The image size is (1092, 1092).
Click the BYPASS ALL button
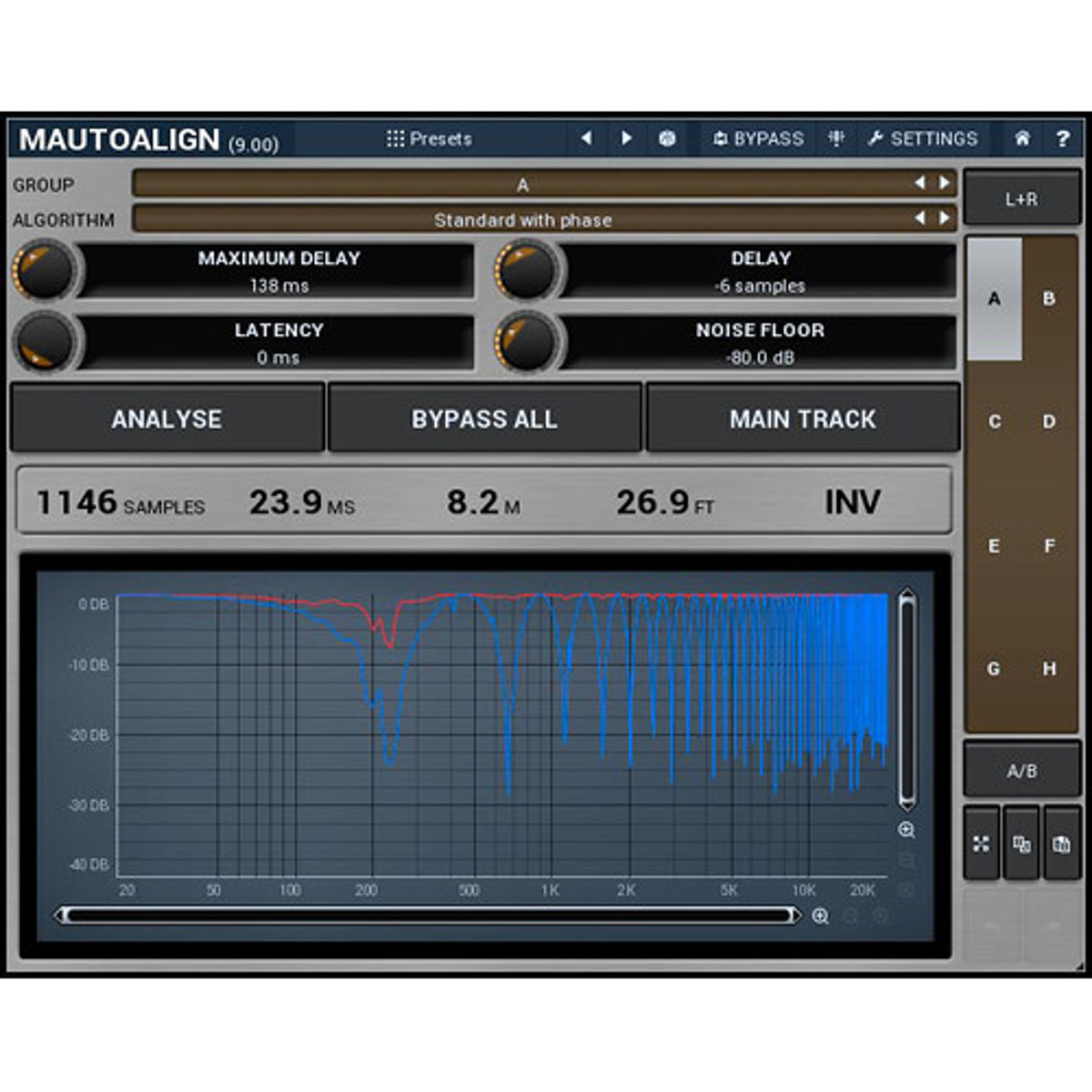pos(484,419)
